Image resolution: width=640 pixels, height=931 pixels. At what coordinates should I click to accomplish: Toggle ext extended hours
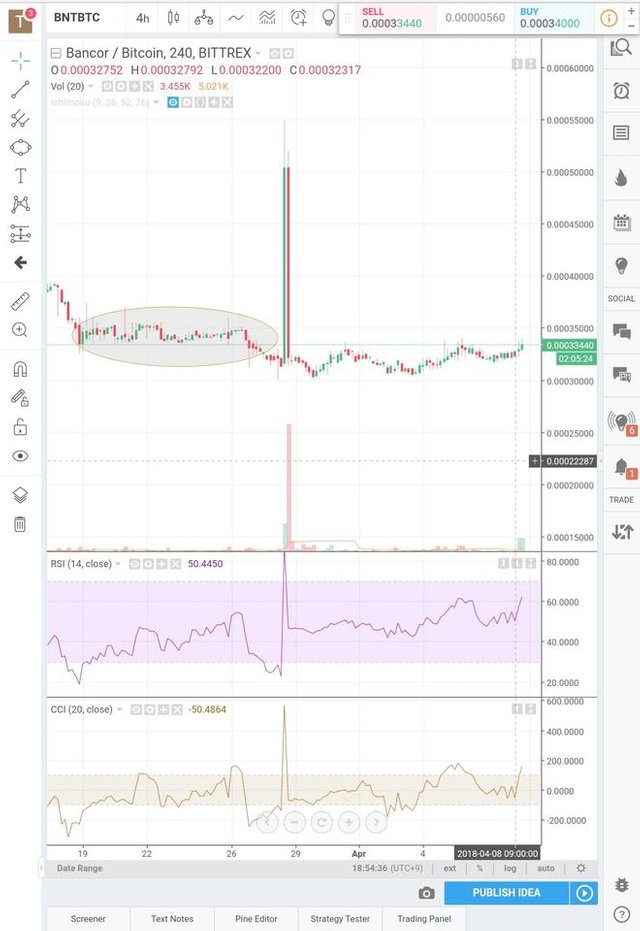[450, 868]
